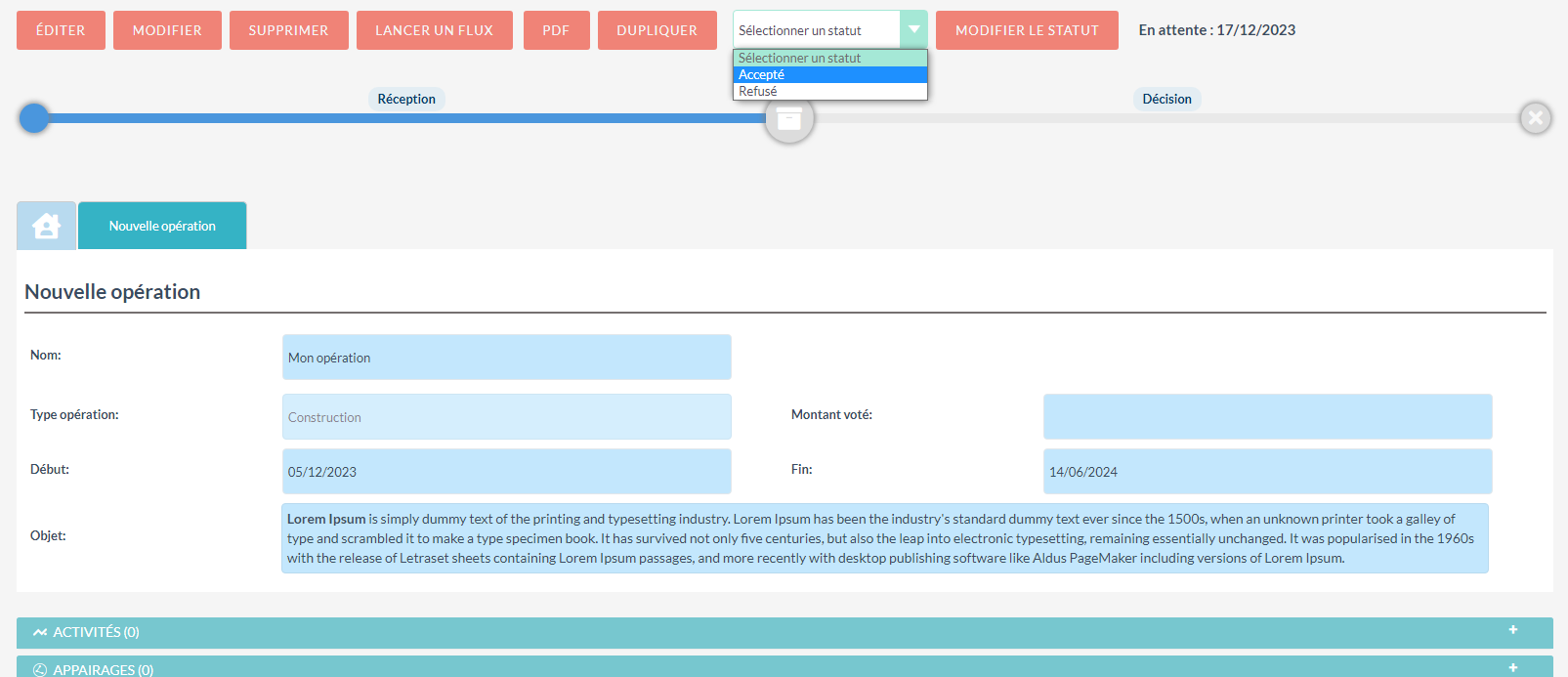Click the Réception stage label
The height and width of the screenshot is (677, 1568).
pos(406,99)
